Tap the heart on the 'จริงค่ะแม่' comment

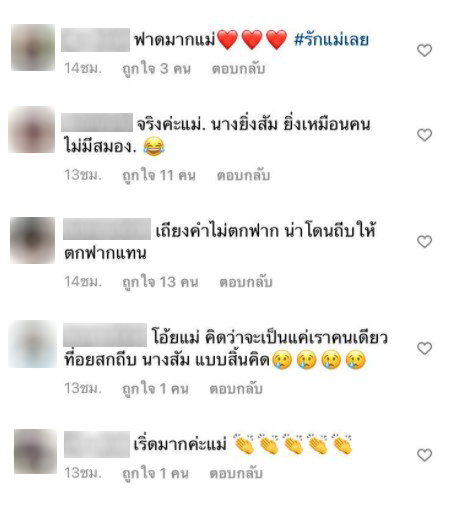point(424,135)
